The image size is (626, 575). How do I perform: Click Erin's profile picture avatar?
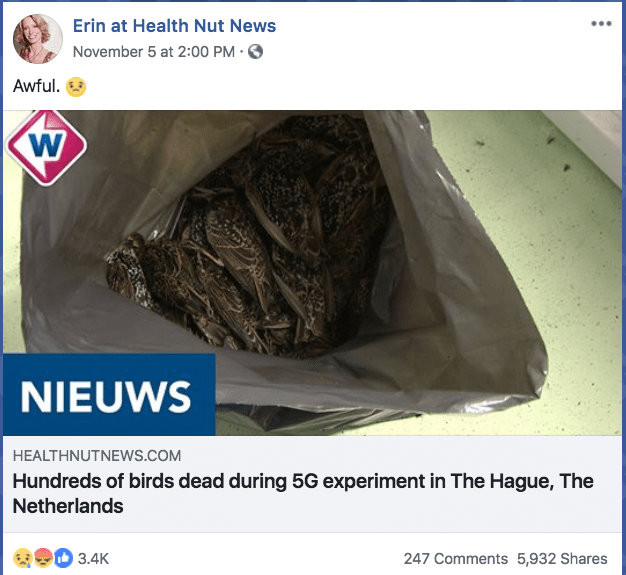pos(38,39)
